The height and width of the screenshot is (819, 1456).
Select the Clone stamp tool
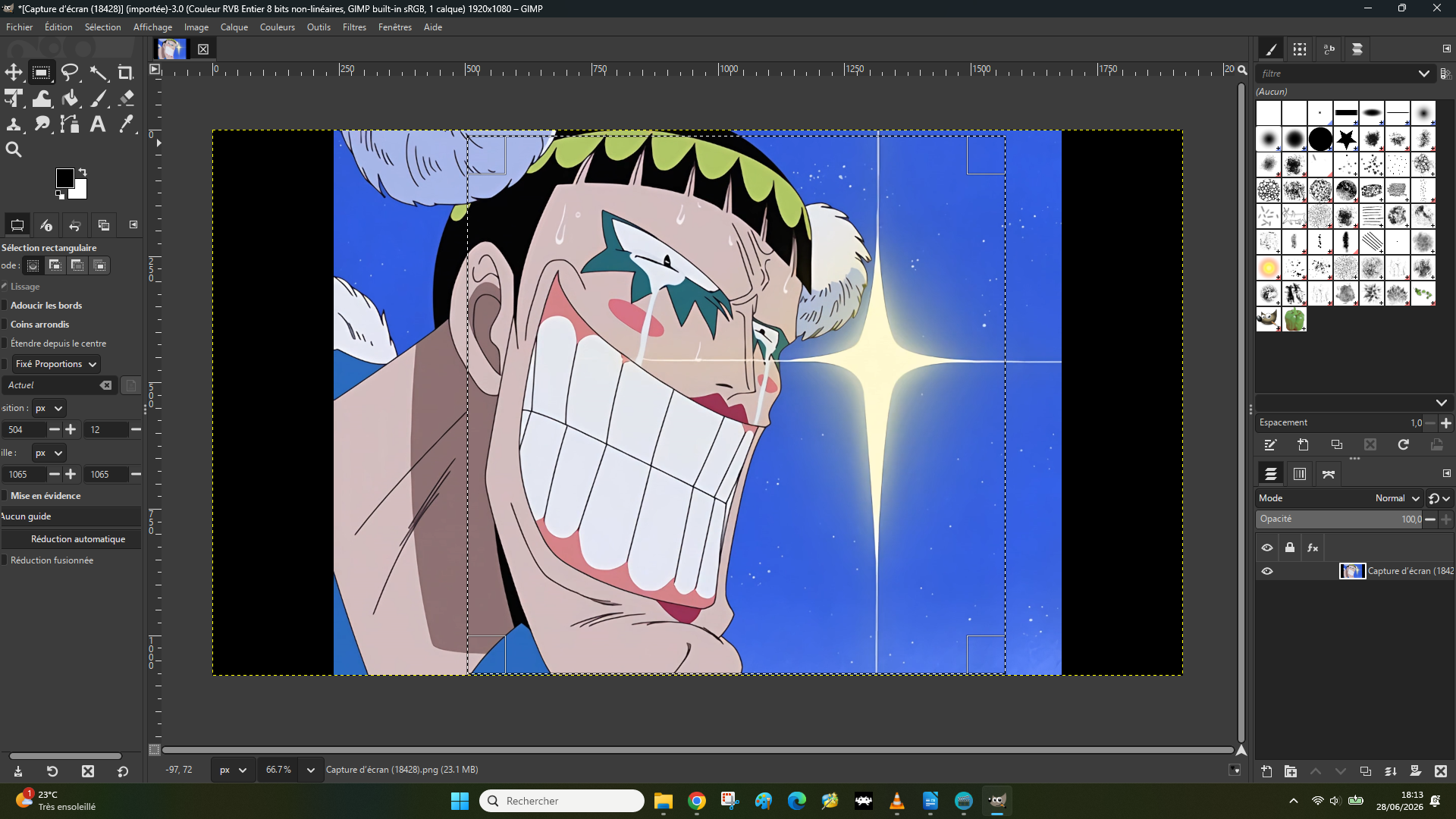(x=14, y=124)
